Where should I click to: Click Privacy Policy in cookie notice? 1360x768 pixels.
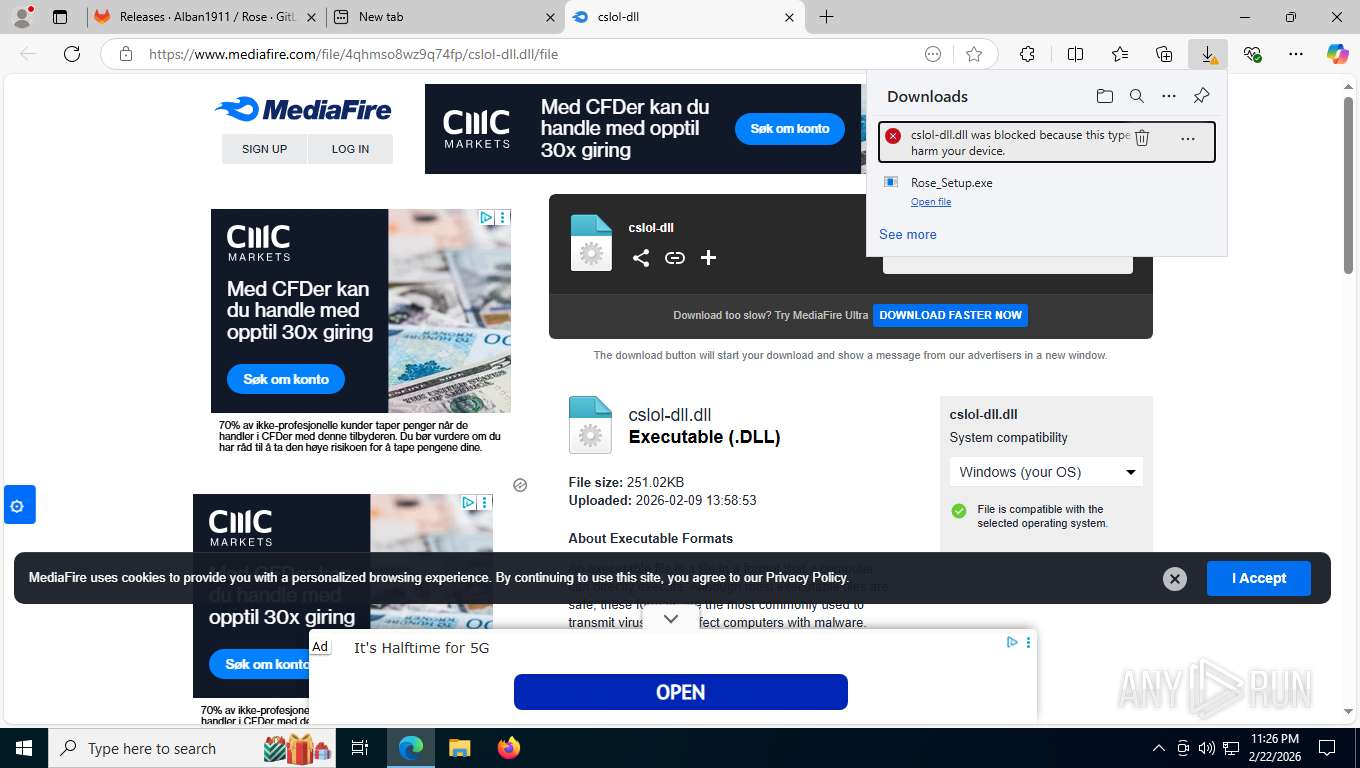pos(806,577)
